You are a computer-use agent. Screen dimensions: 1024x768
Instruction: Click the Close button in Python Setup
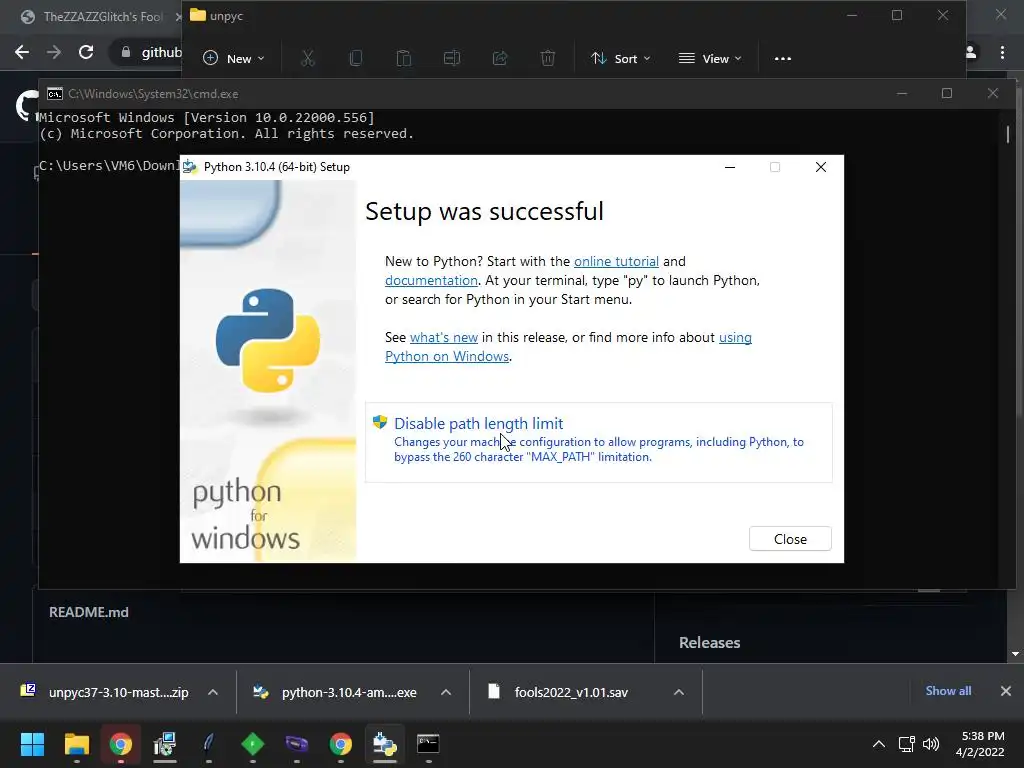[x=790, y=539]
